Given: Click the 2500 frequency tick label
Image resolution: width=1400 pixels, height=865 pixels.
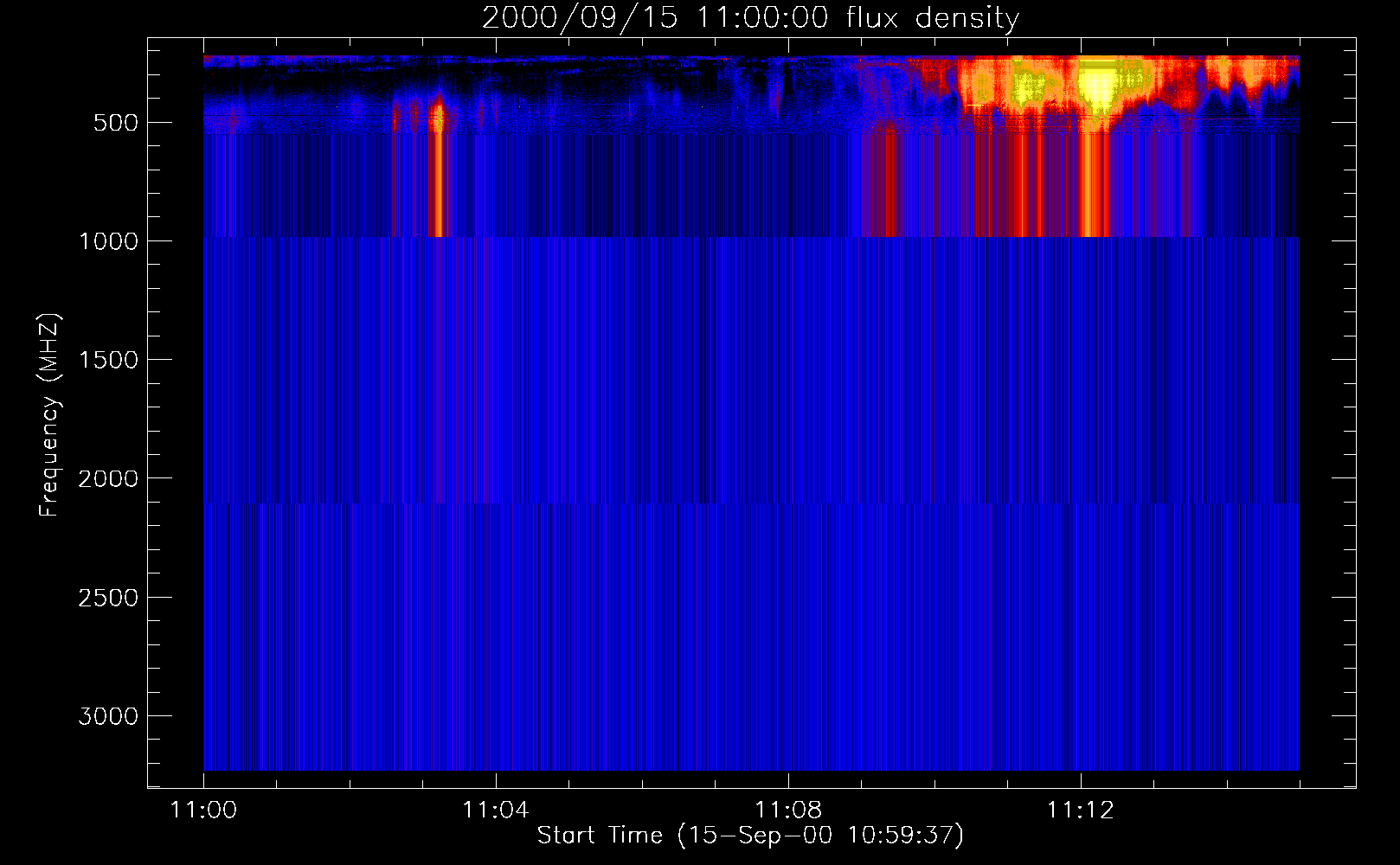Looking at the screenshot, I should coord(108,598).
